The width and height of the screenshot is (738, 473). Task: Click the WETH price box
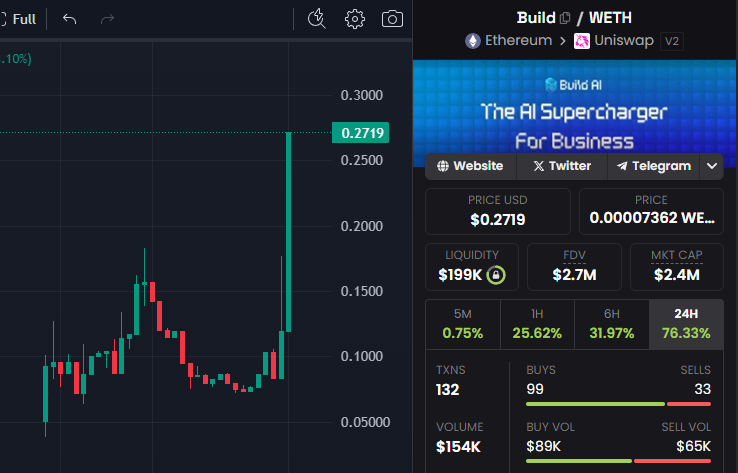pyautogui.click(x=651, y=211)
